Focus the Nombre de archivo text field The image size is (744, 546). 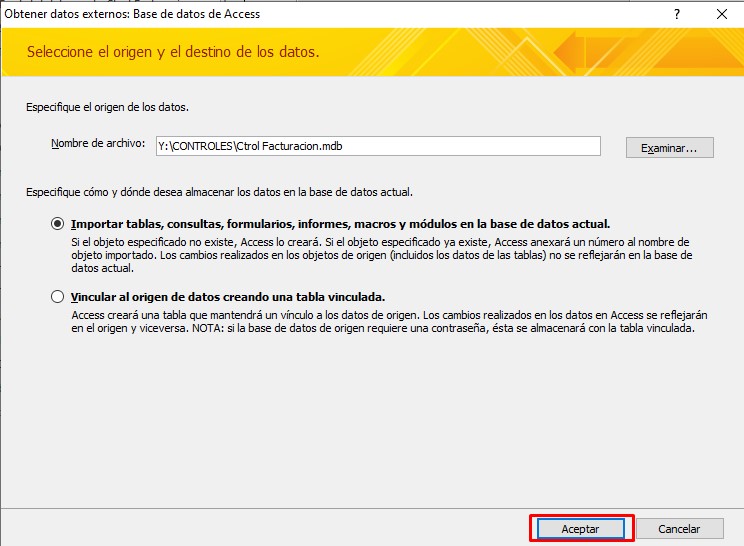[378, 146]
